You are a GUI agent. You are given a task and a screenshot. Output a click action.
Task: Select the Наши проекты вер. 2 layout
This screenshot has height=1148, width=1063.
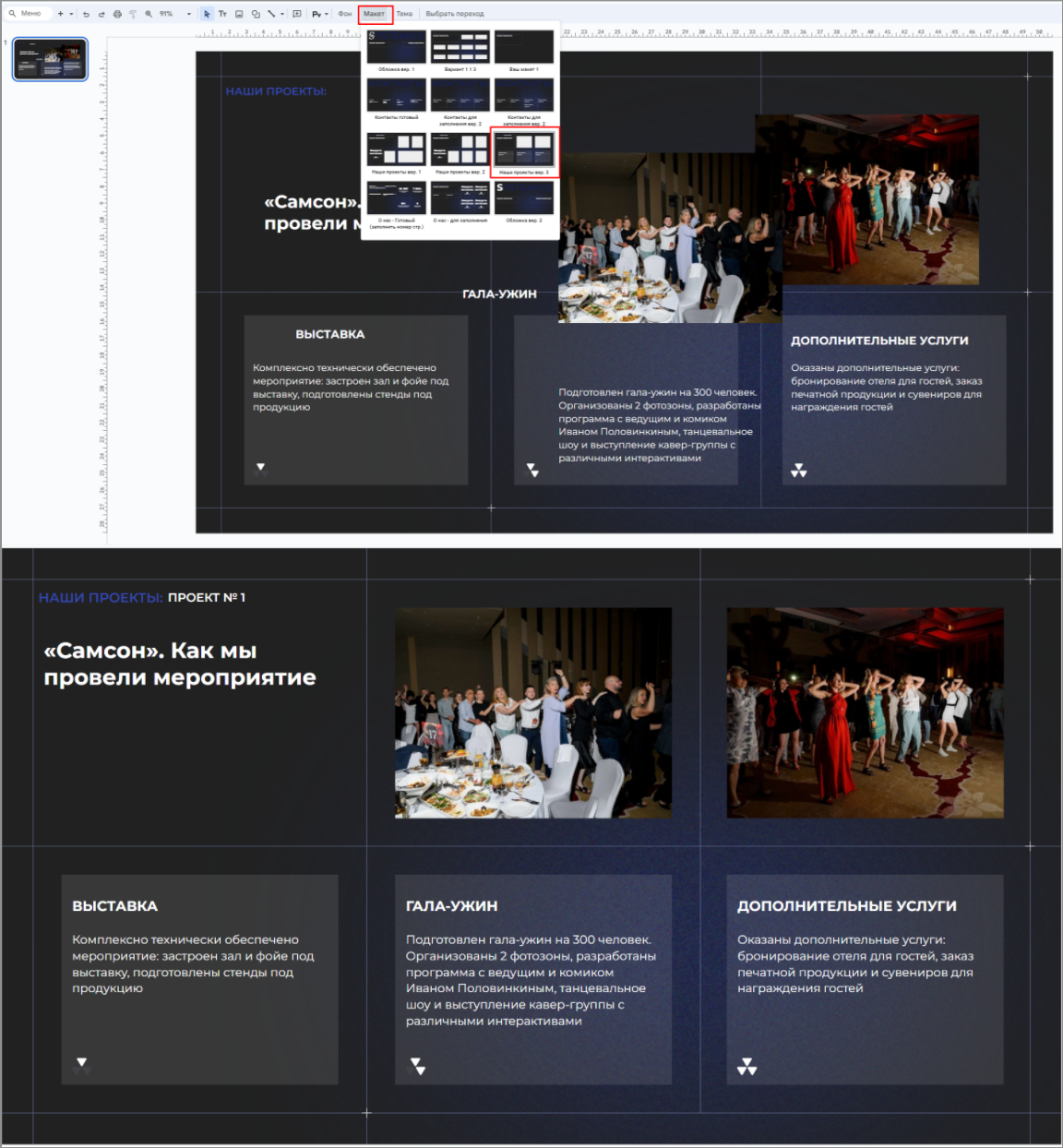pos(460,149)
